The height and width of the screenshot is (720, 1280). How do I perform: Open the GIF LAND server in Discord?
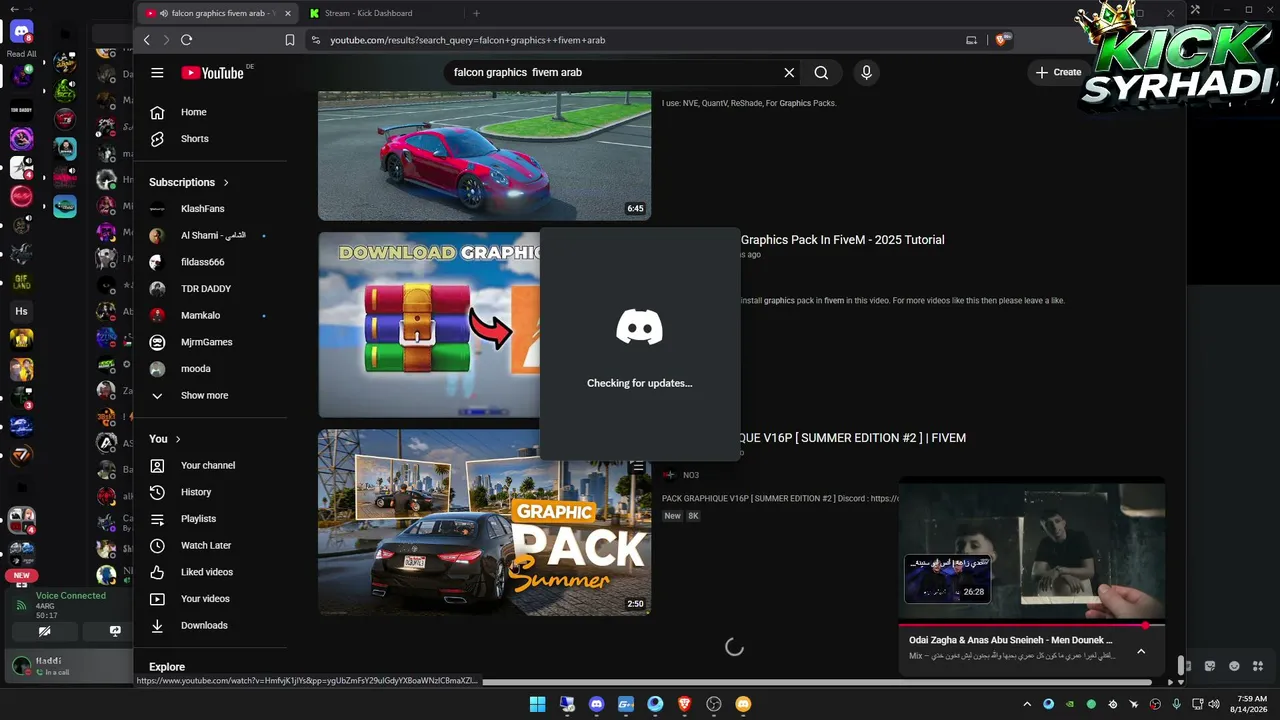21,282
